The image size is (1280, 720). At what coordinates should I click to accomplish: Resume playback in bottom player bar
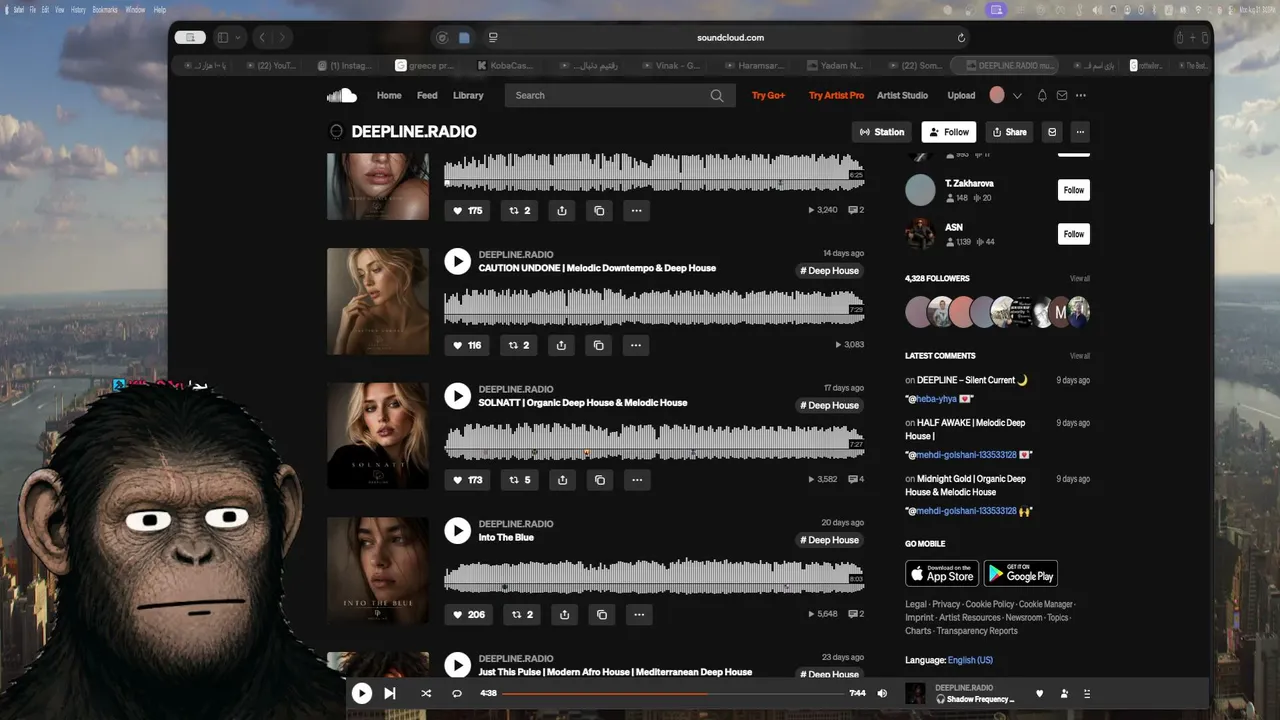click(362, 693)
